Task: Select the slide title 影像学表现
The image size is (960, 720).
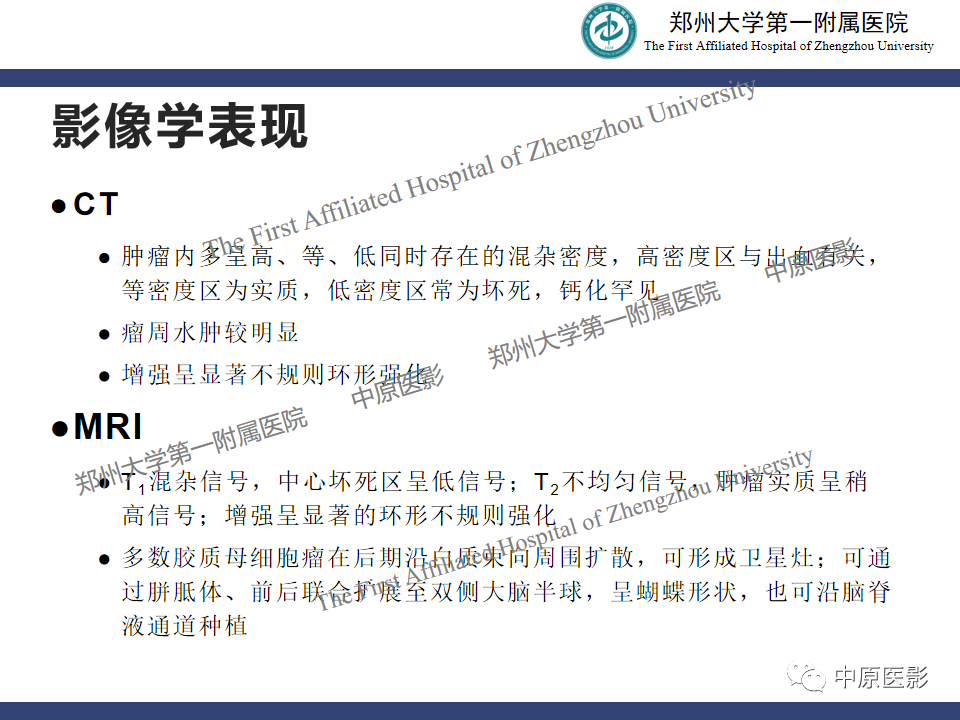Action: 179,126
